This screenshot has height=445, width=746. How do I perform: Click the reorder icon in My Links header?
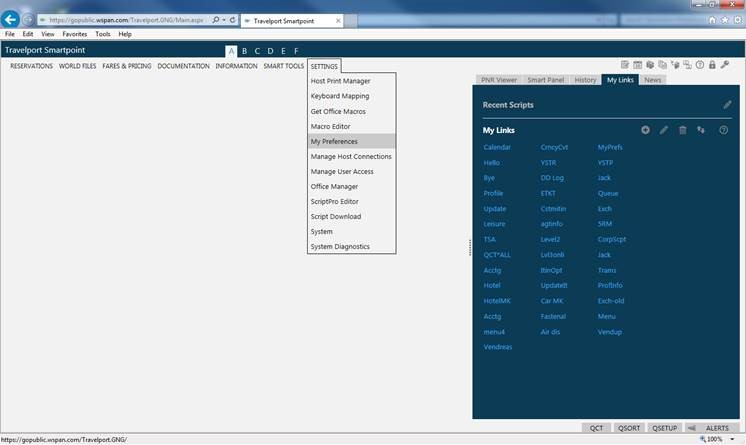[701, 130]
